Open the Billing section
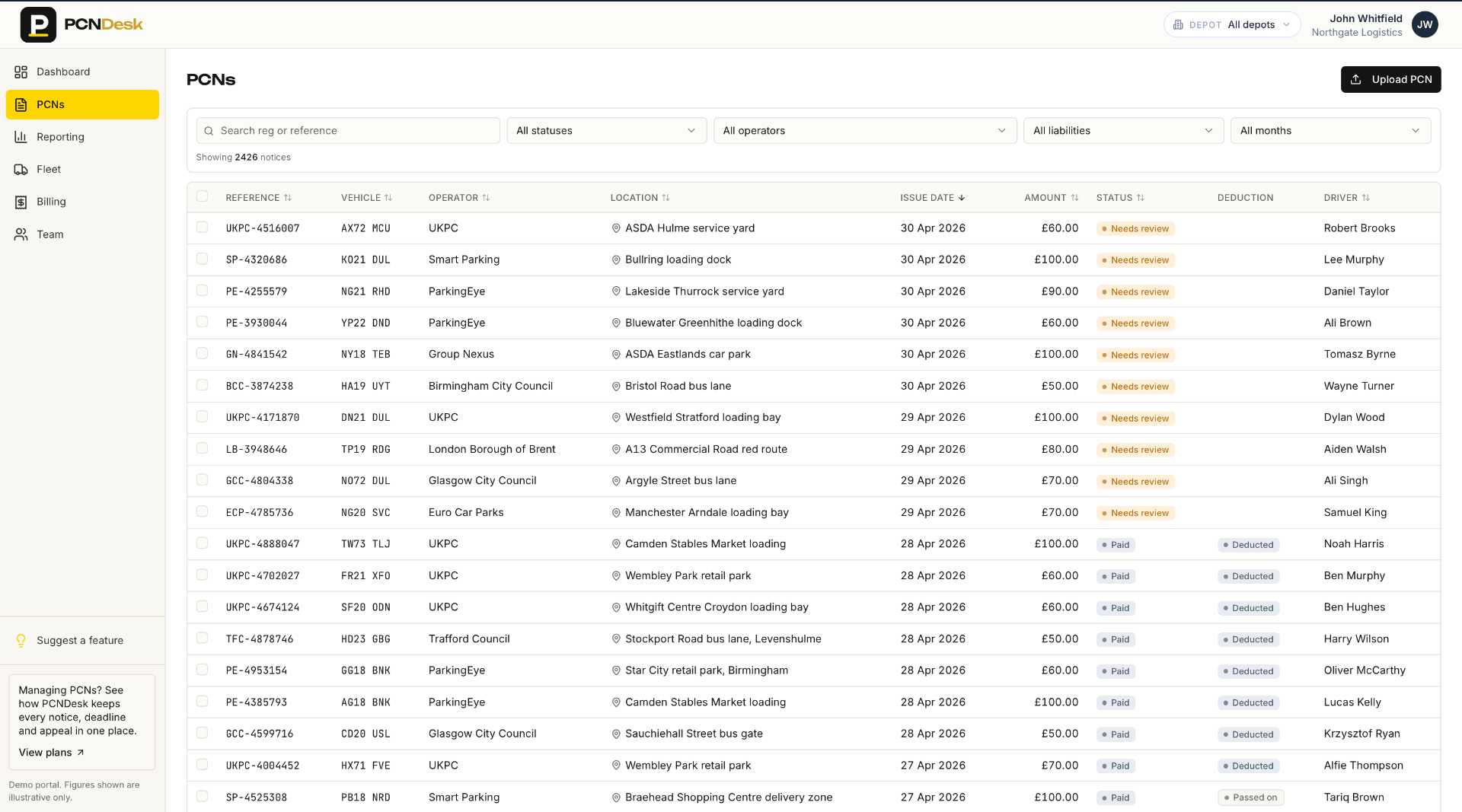The width and height of the screenshot is (1462, 812). click(82, 202)
